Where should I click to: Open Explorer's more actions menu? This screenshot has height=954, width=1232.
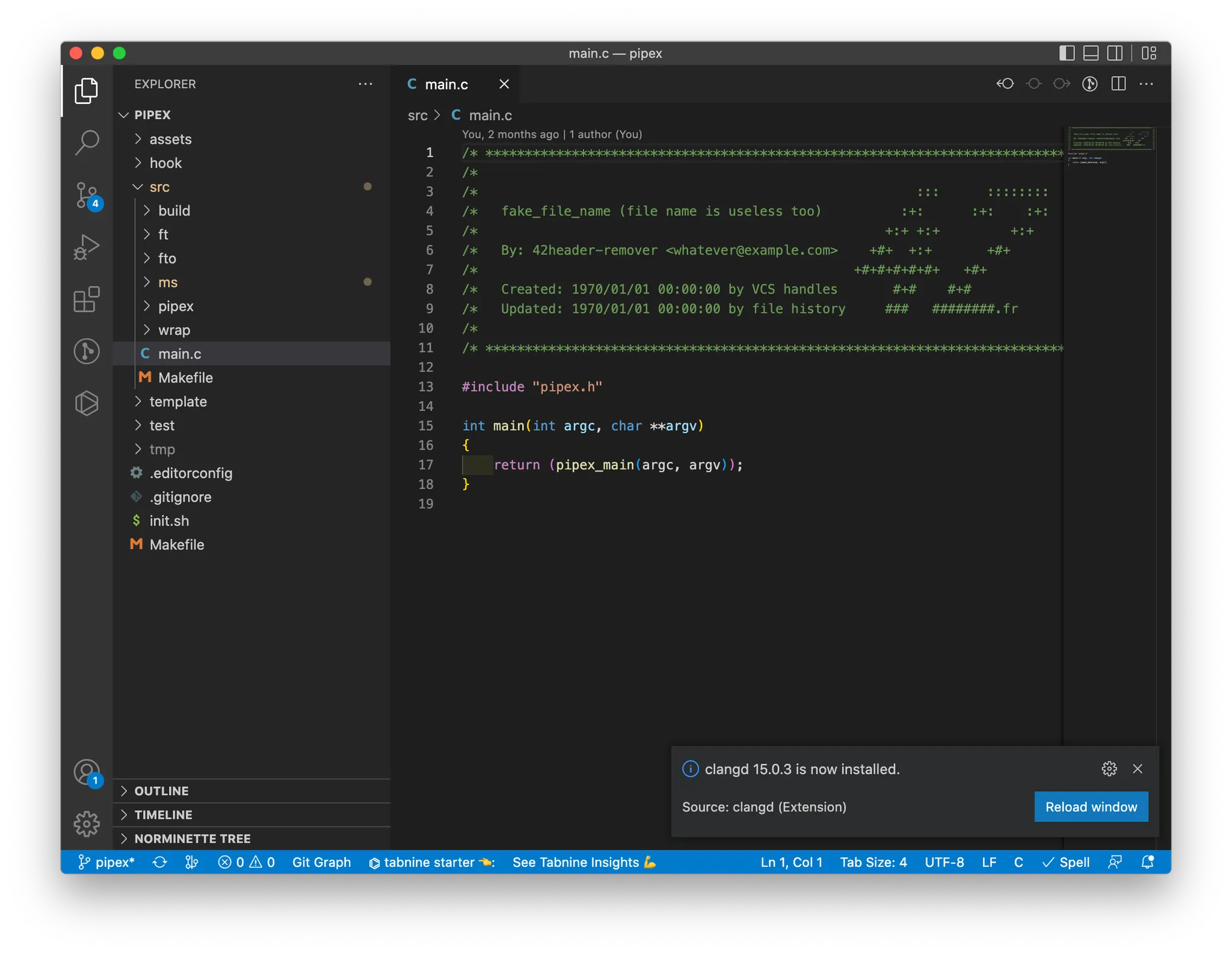(365, 84)
